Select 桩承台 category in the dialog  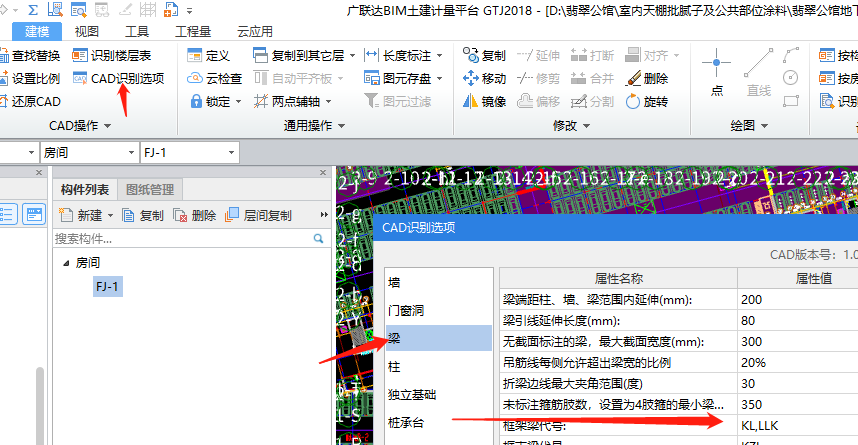click(x=439, y=422)
